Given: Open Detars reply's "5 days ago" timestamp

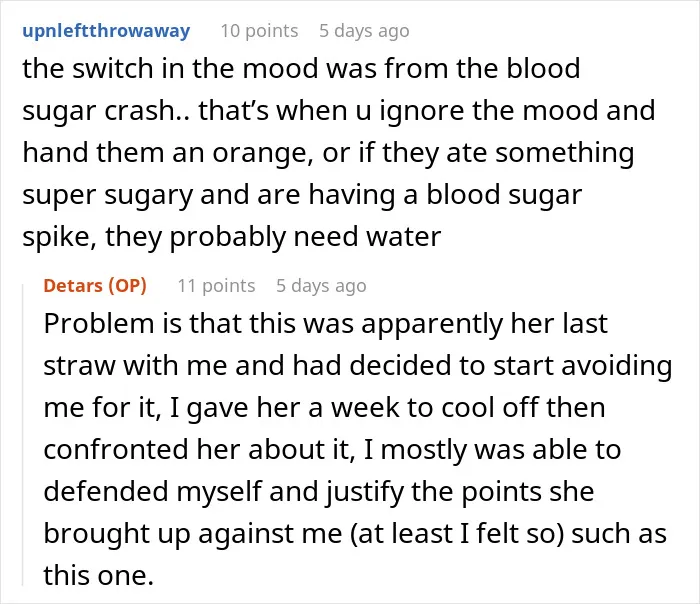Looking at the screenshot, I should [321, 286].
